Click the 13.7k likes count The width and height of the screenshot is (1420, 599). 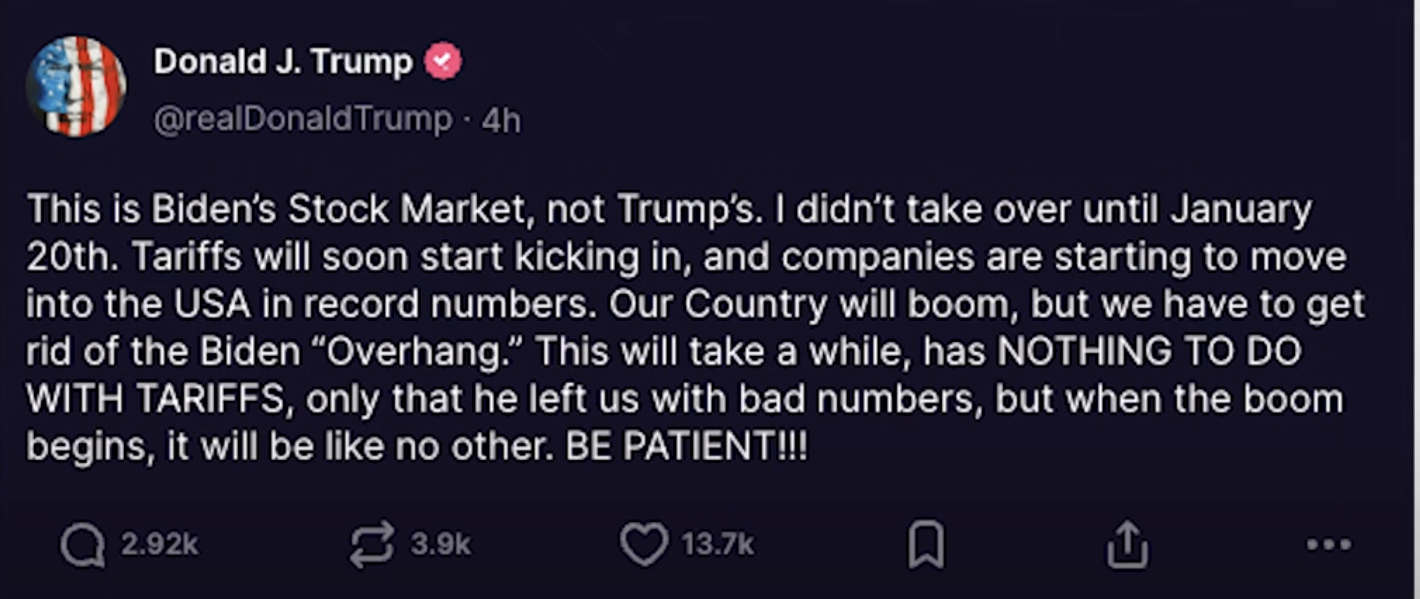(x=717, y=545)
